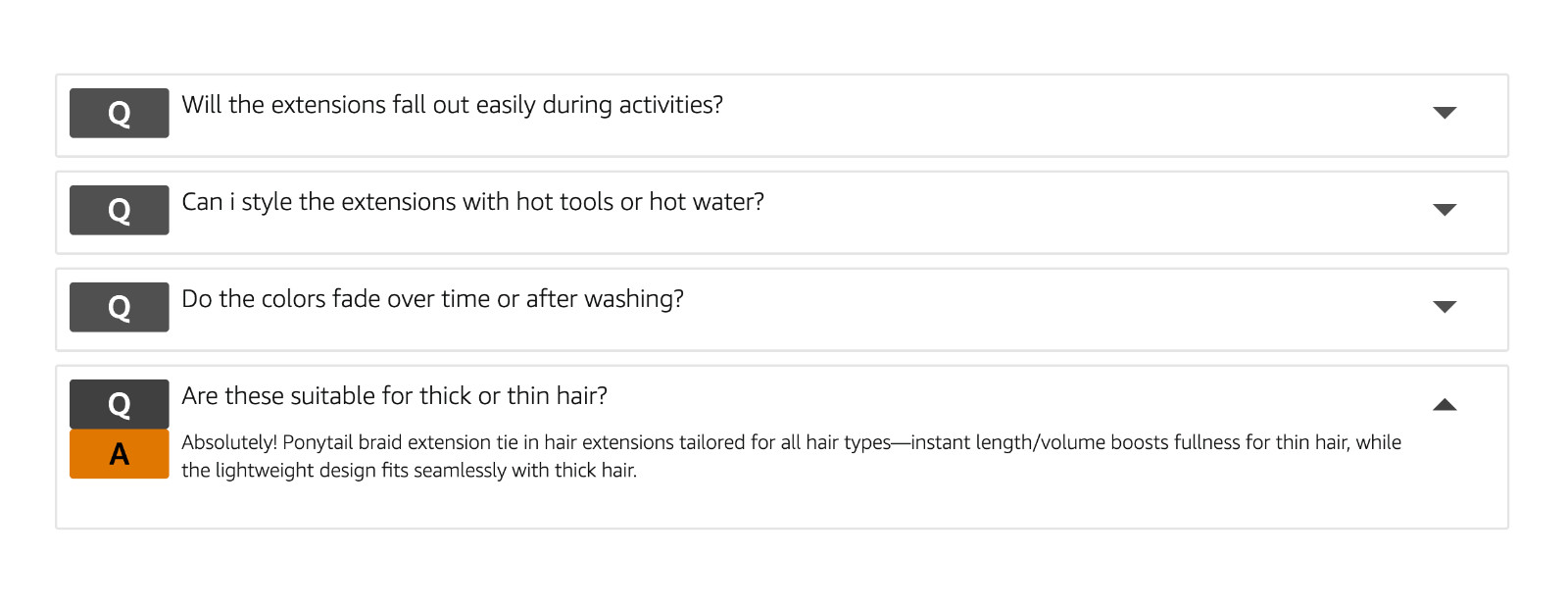Click the Q badge beside the colors fade question
The height and width of the screenshot is (608, 1568).
point(119,307)
